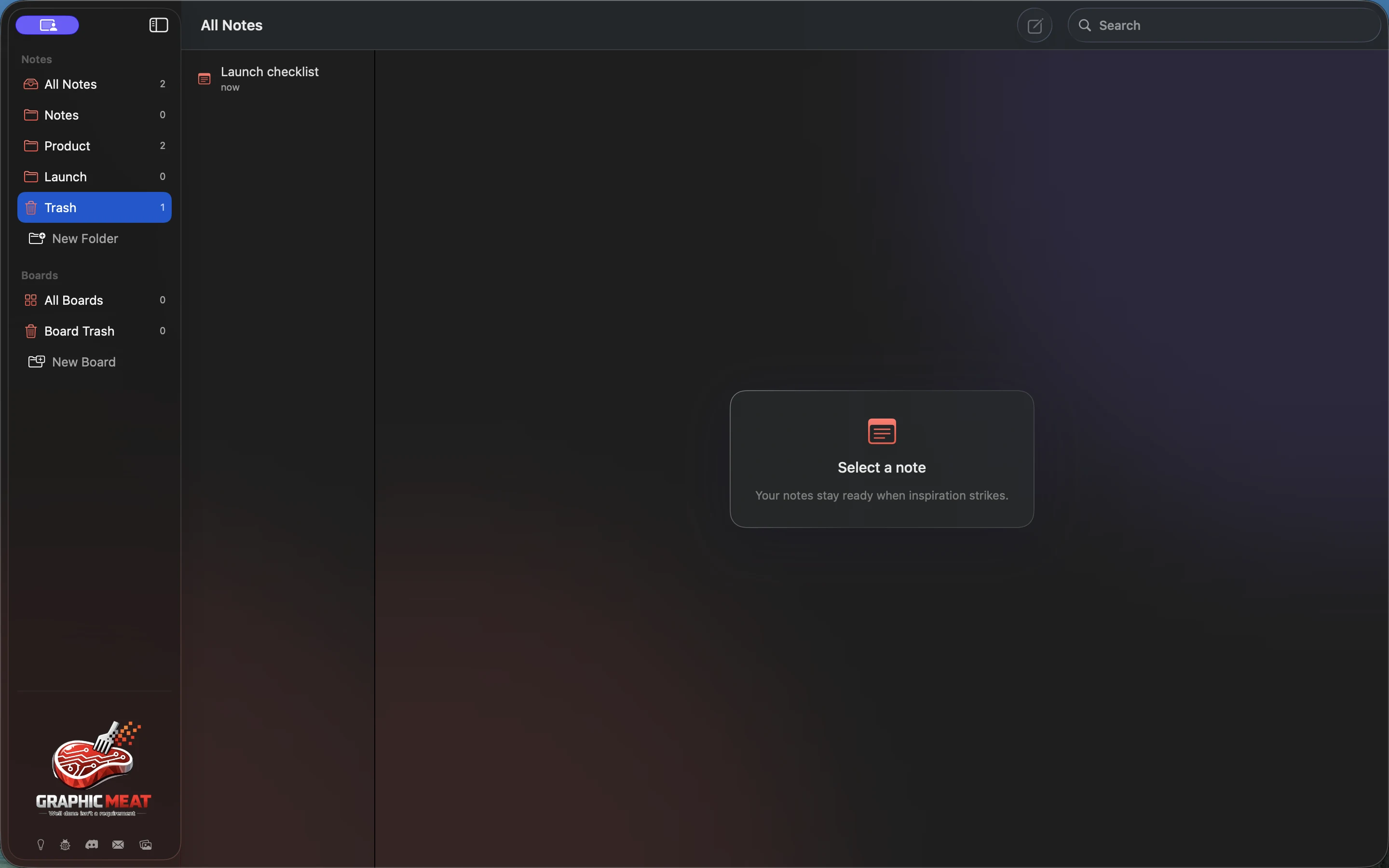
Task: Click the lightbulb ideas icon
Action: tap(41, 844)
